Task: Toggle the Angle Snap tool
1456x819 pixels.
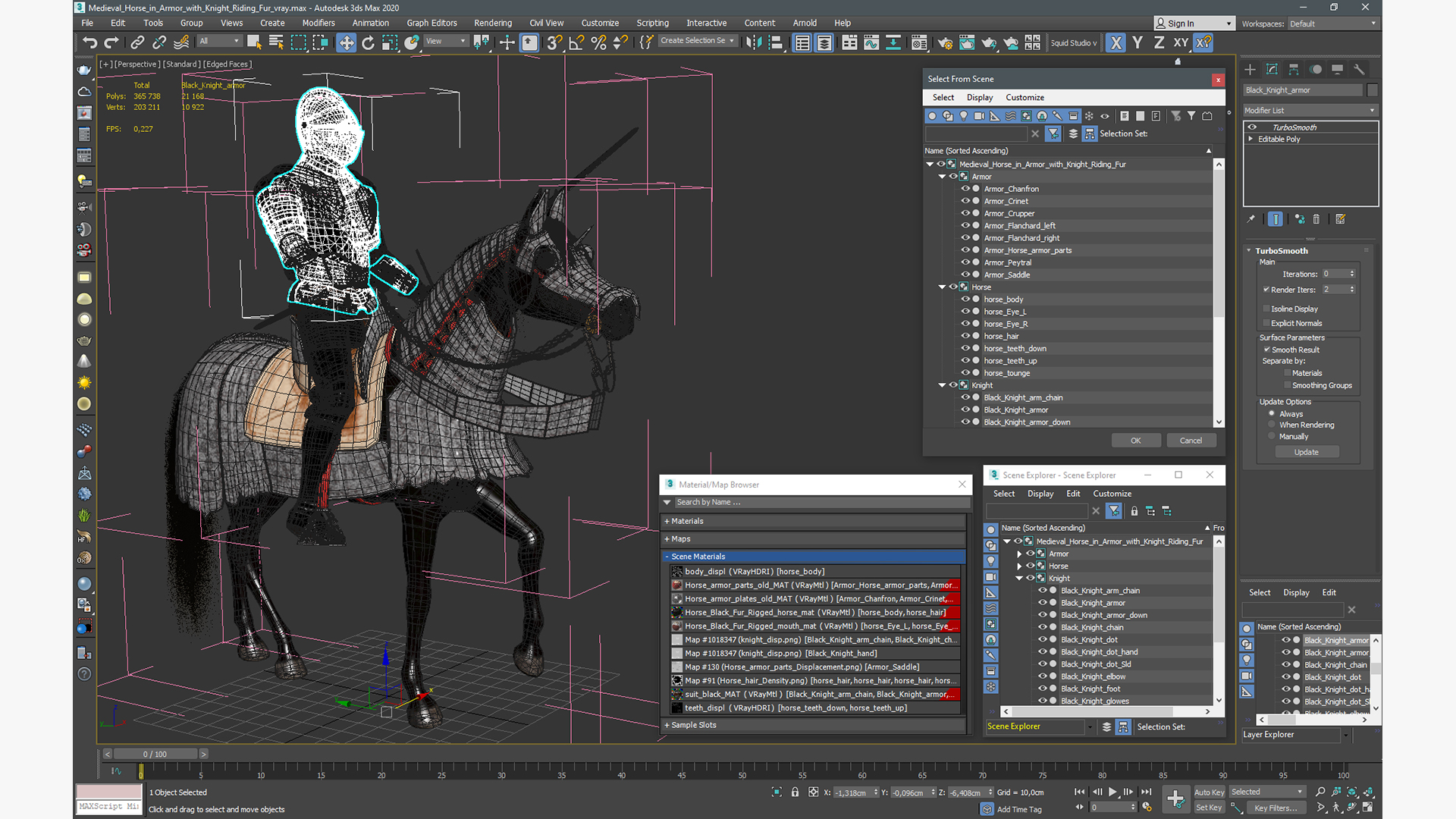Action: tap(576, 42)
